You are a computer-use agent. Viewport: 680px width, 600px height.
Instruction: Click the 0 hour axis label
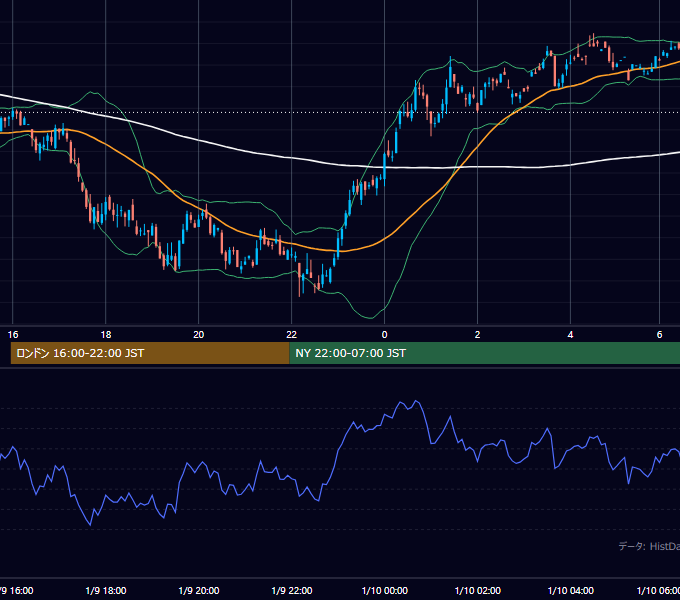click(384, 335)
